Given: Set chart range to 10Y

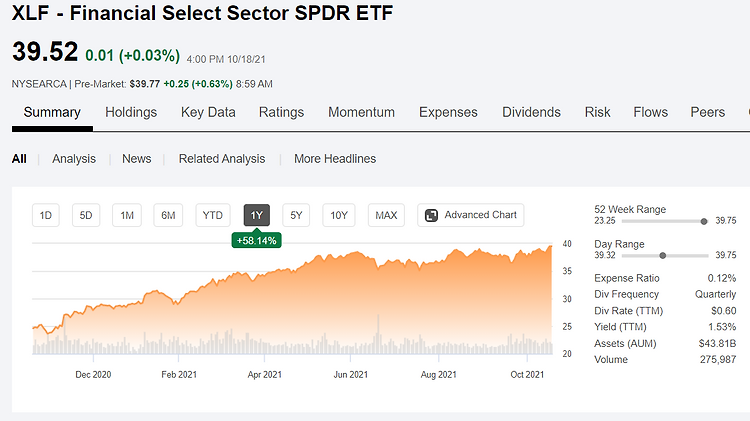Looking at the screenshot, I should tap(339, 215).
